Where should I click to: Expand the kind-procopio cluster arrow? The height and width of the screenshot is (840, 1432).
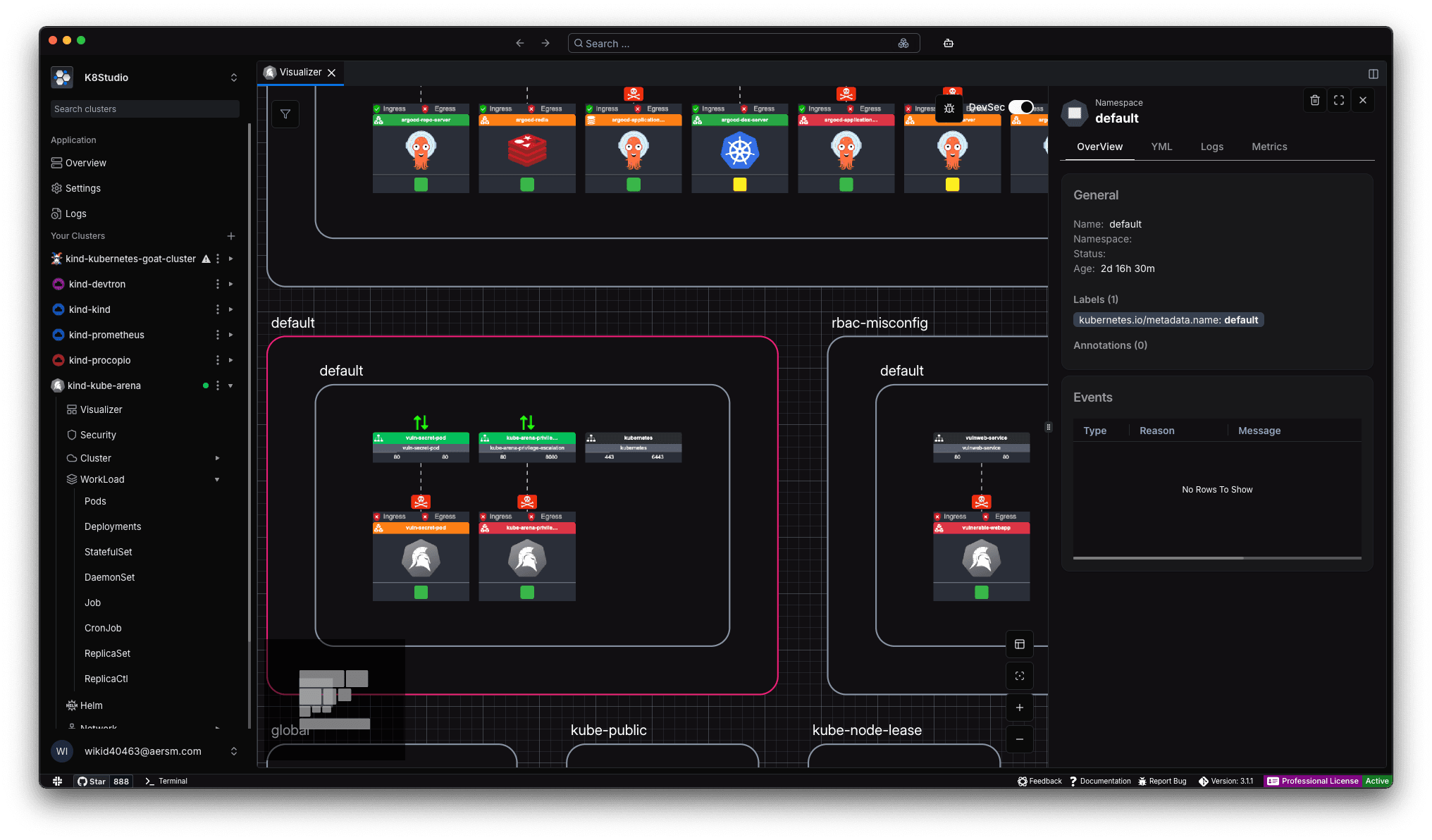(x=230, y=360)
